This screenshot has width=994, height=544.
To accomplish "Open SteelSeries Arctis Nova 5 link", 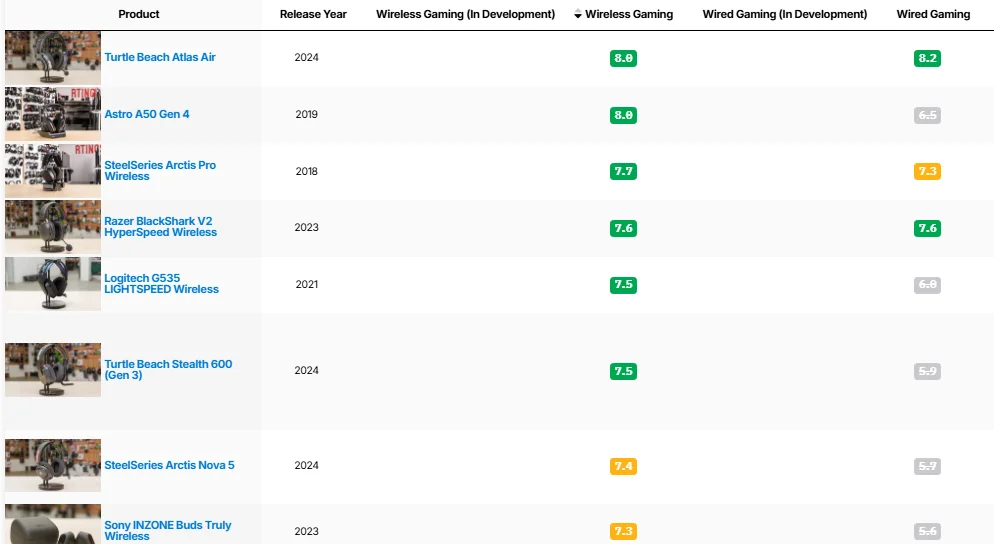I will (169, 465).
